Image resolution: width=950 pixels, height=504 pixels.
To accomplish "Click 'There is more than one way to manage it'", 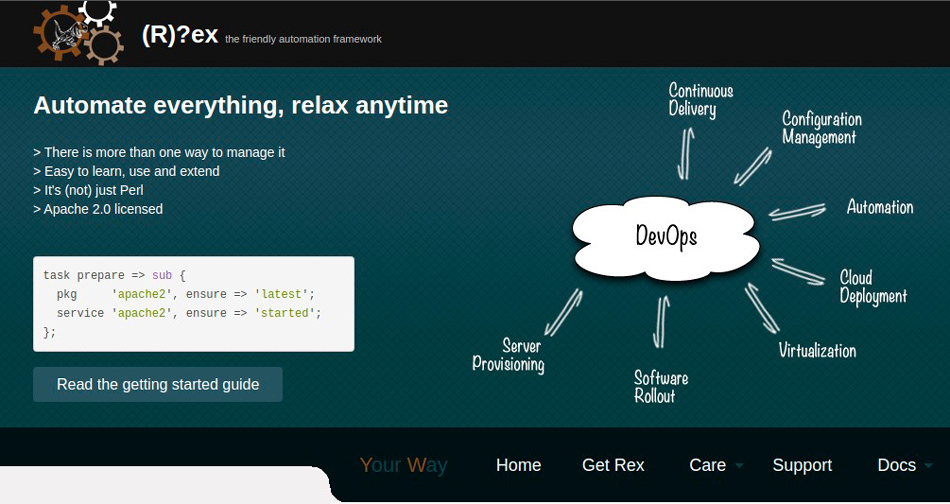I will pos(159,152).
